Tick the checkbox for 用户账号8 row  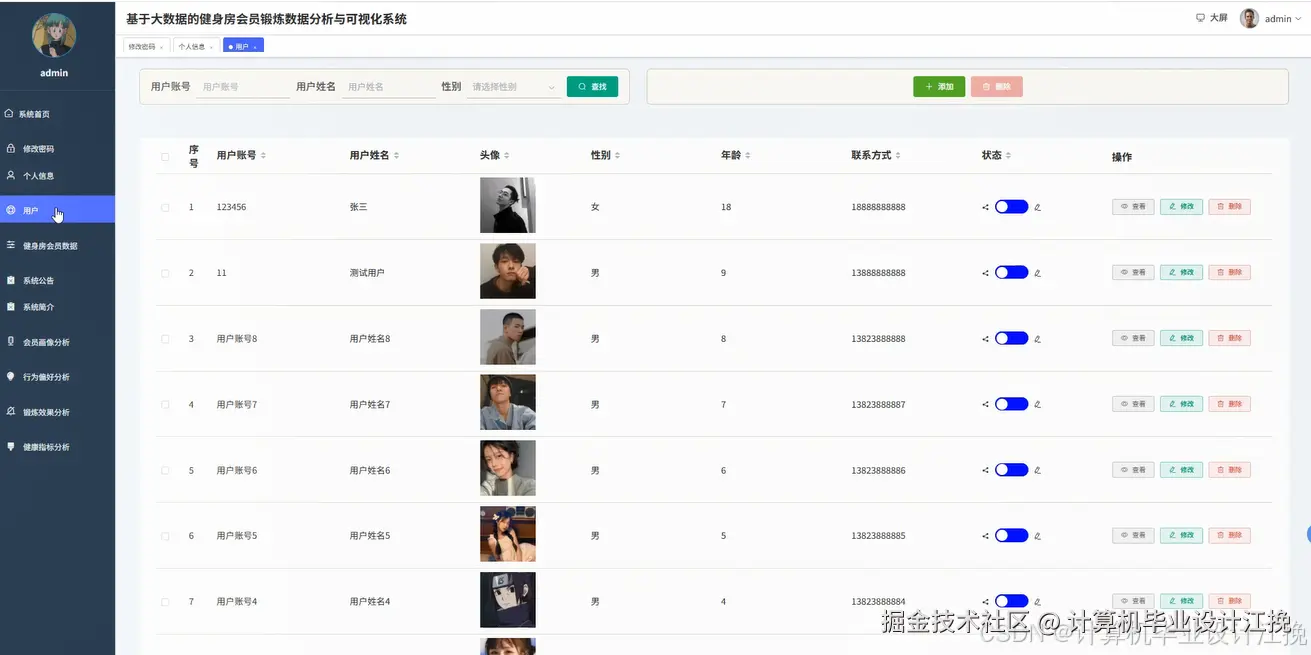tap(165, 338)
